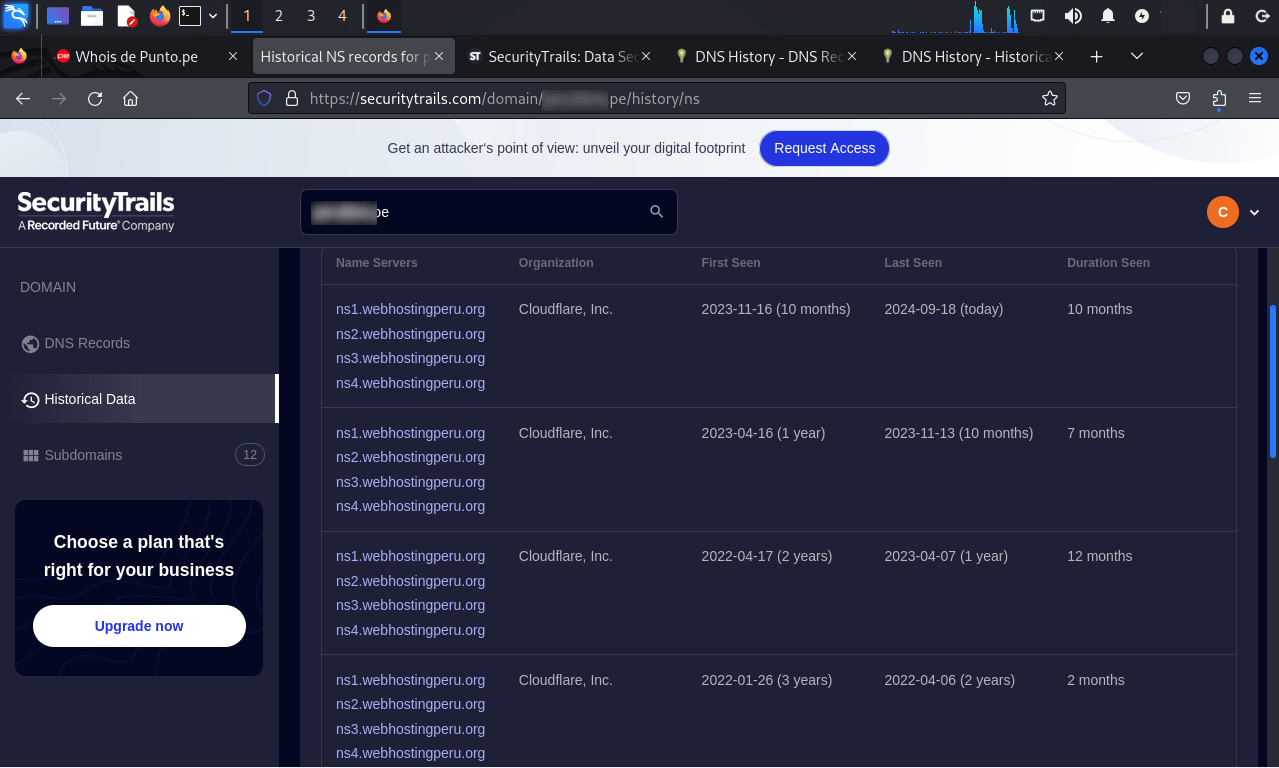Open the Firefox extensions puzzle icon

pyautogui.click(x=1218, y=98)
